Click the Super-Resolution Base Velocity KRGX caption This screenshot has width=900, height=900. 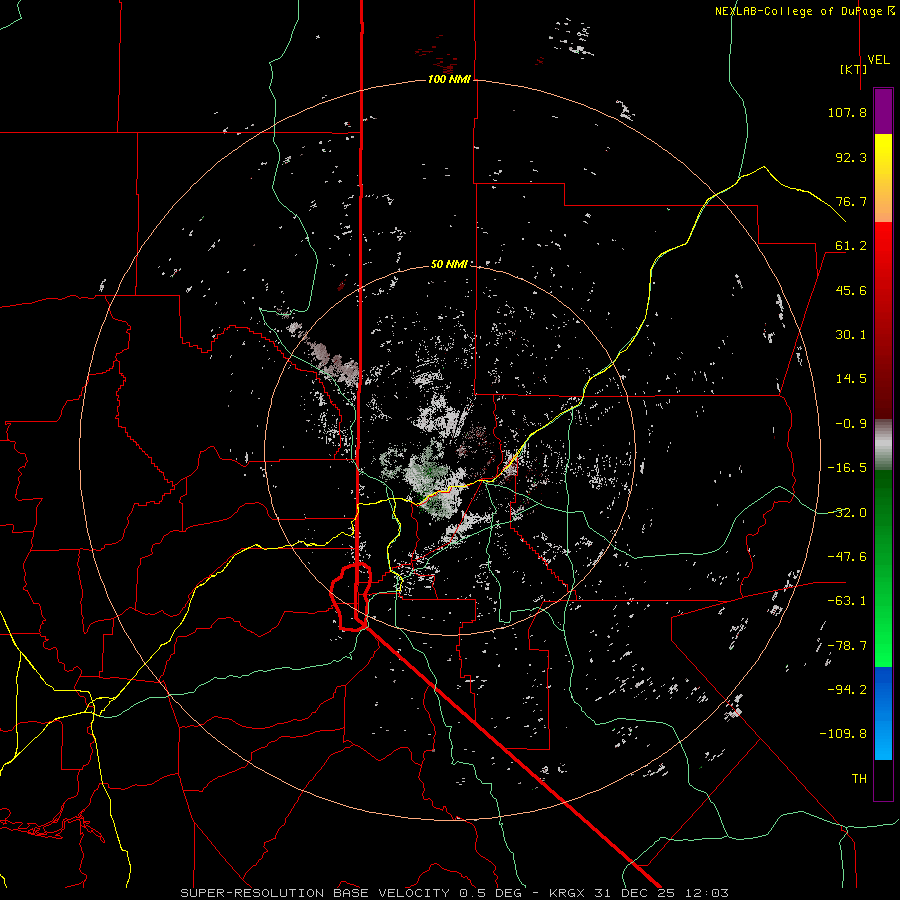tap(455, 893)
